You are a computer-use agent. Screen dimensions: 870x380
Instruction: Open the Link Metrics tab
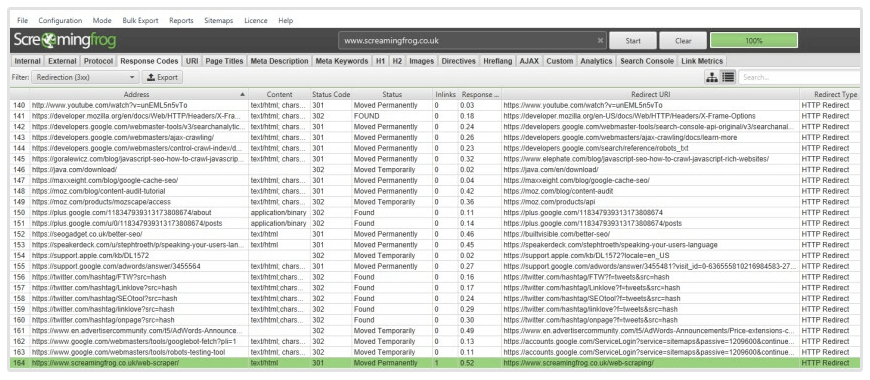[702, 61]
